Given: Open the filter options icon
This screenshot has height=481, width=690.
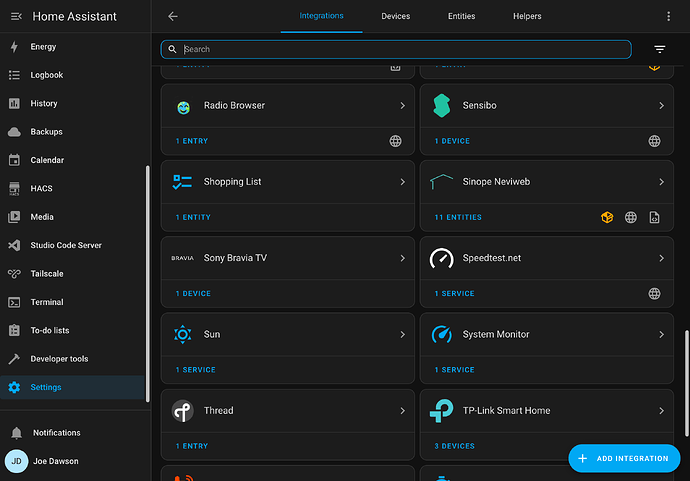Looking at the screenshot, I should pyautogui.click(x=659, y=49).
